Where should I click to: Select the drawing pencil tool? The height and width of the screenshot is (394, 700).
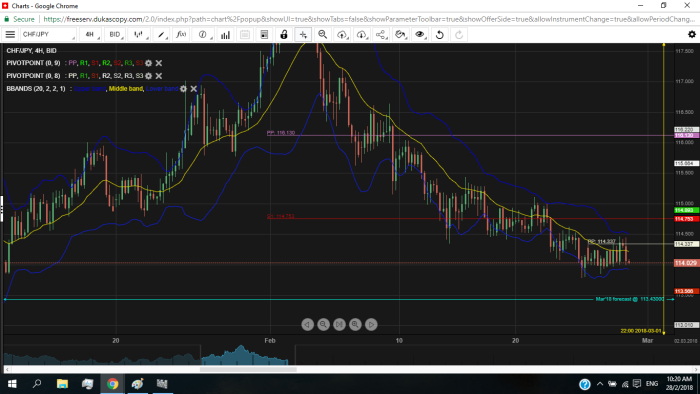(x=161, y=34)
